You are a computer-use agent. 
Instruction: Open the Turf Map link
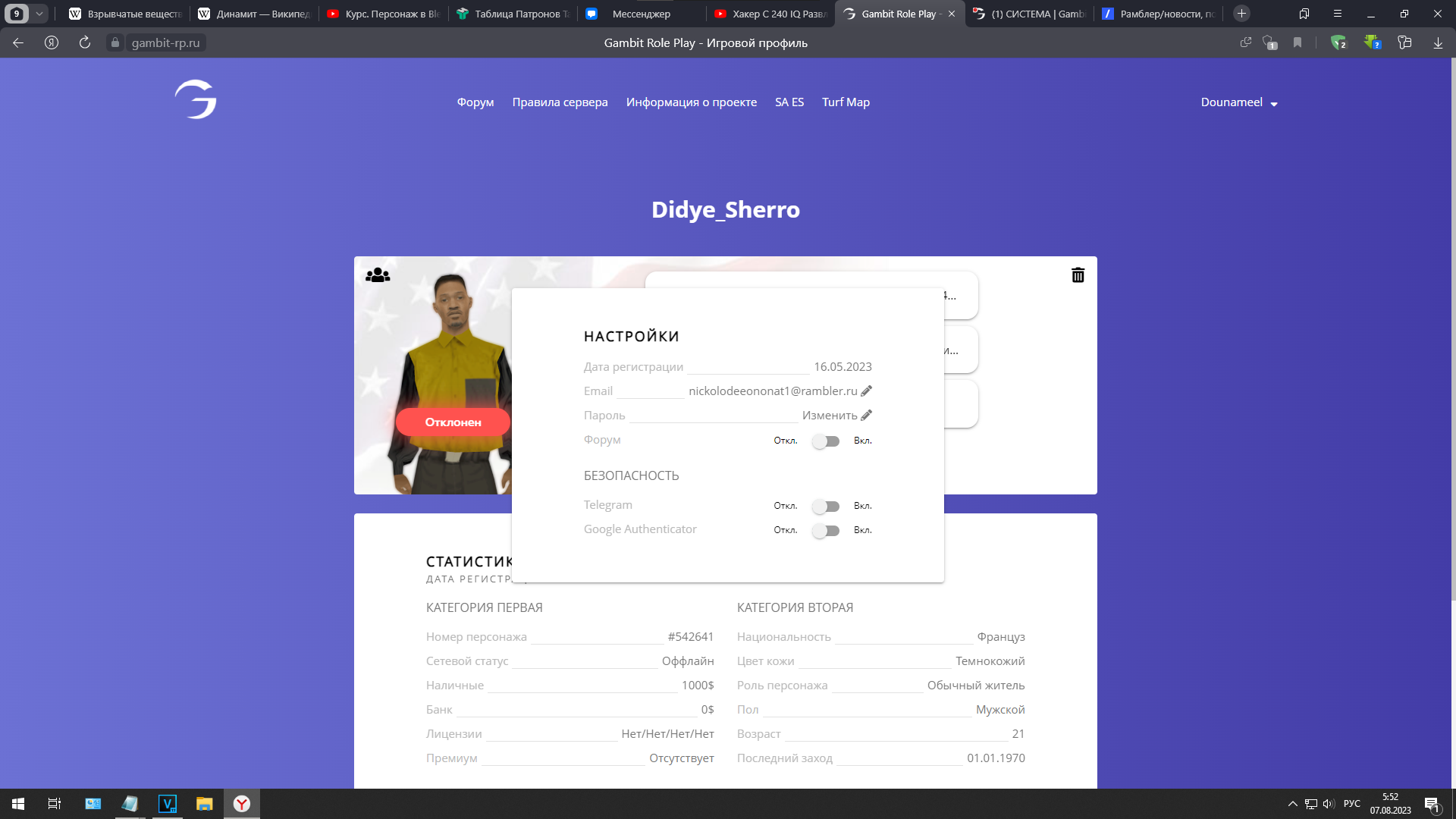pos(846,102)
